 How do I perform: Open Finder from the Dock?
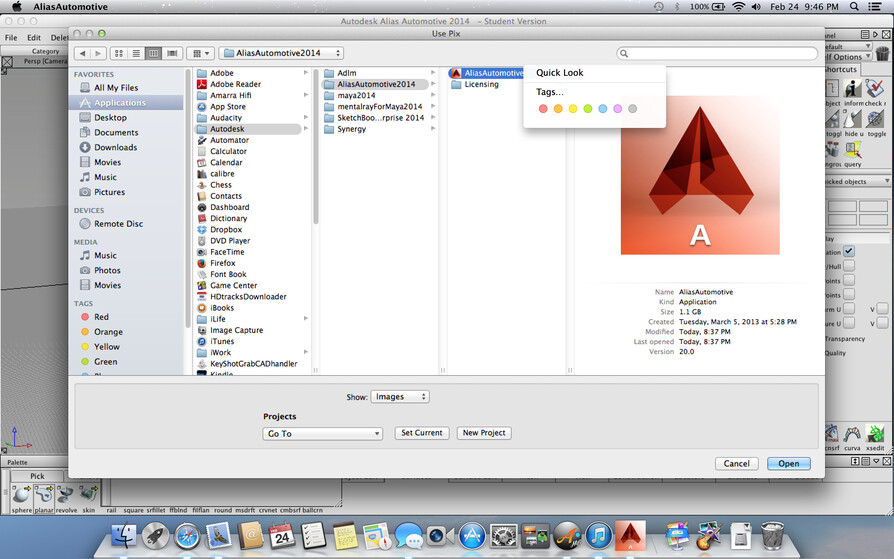tap(124, 536)
